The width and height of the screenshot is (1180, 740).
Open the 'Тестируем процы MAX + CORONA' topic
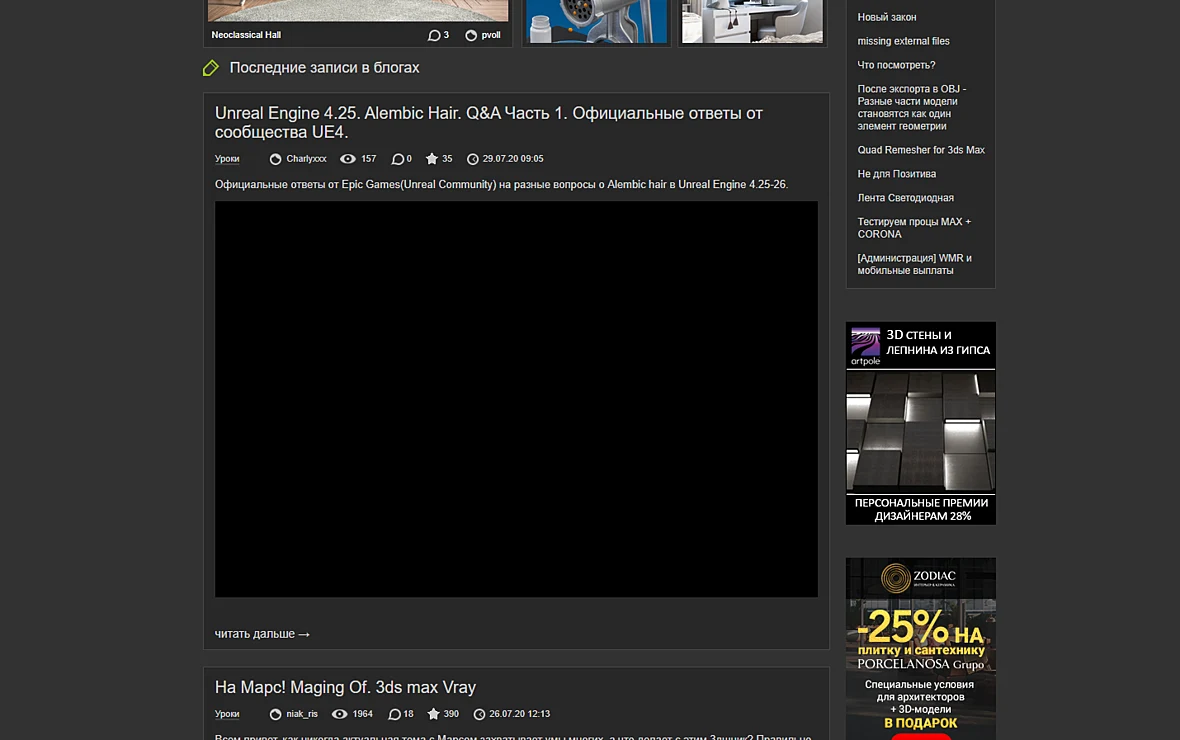coord(914,228)
